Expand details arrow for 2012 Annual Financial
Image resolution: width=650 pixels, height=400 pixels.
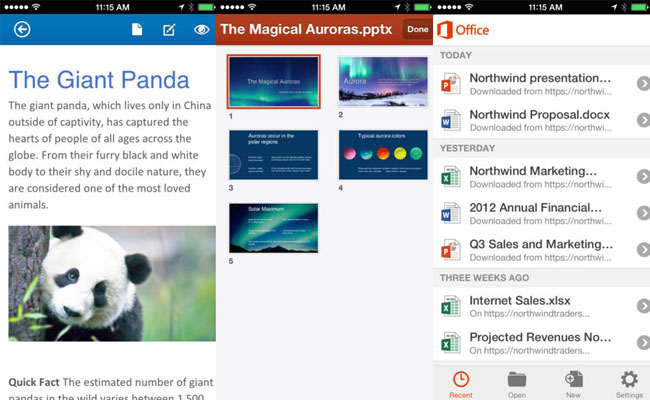pos(643,213)
